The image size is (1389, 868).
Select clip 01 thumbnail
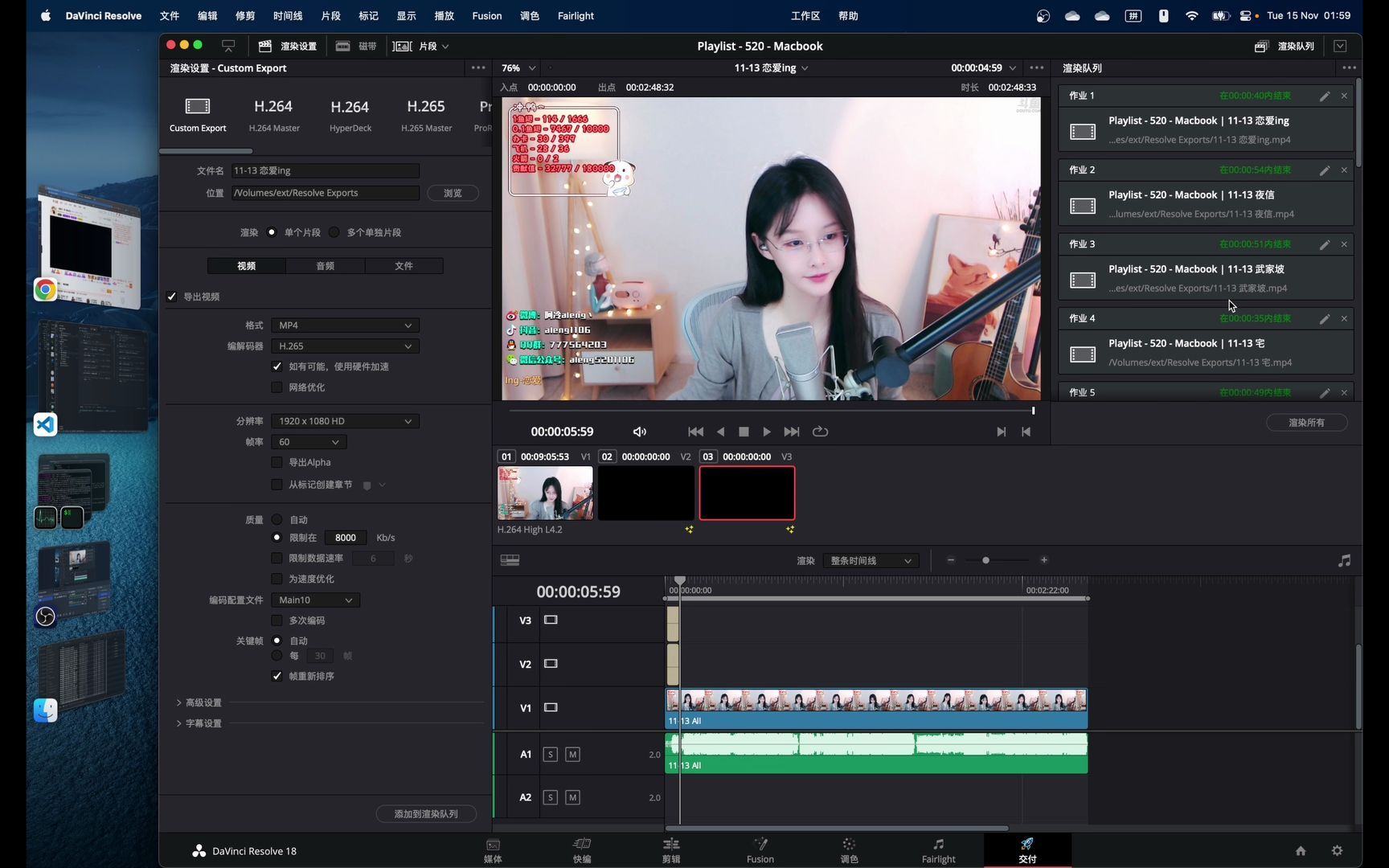tap(545, 493)
